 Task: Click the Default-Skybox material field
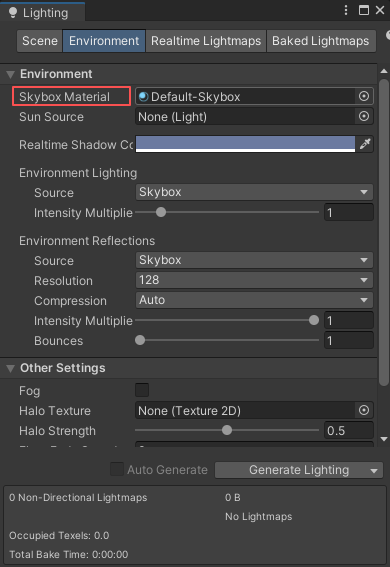click(246, 97)
